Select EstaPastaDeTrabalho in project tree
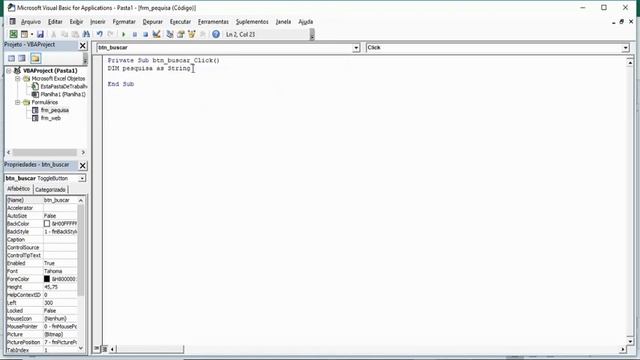 63,87
